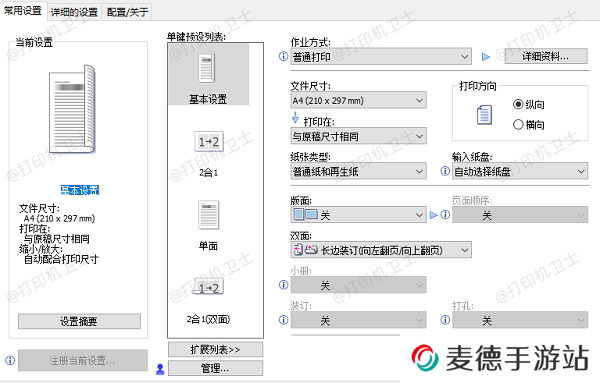Click the 扩展列表>> button
The image size is (600, 383).
(x=215, y=349)
